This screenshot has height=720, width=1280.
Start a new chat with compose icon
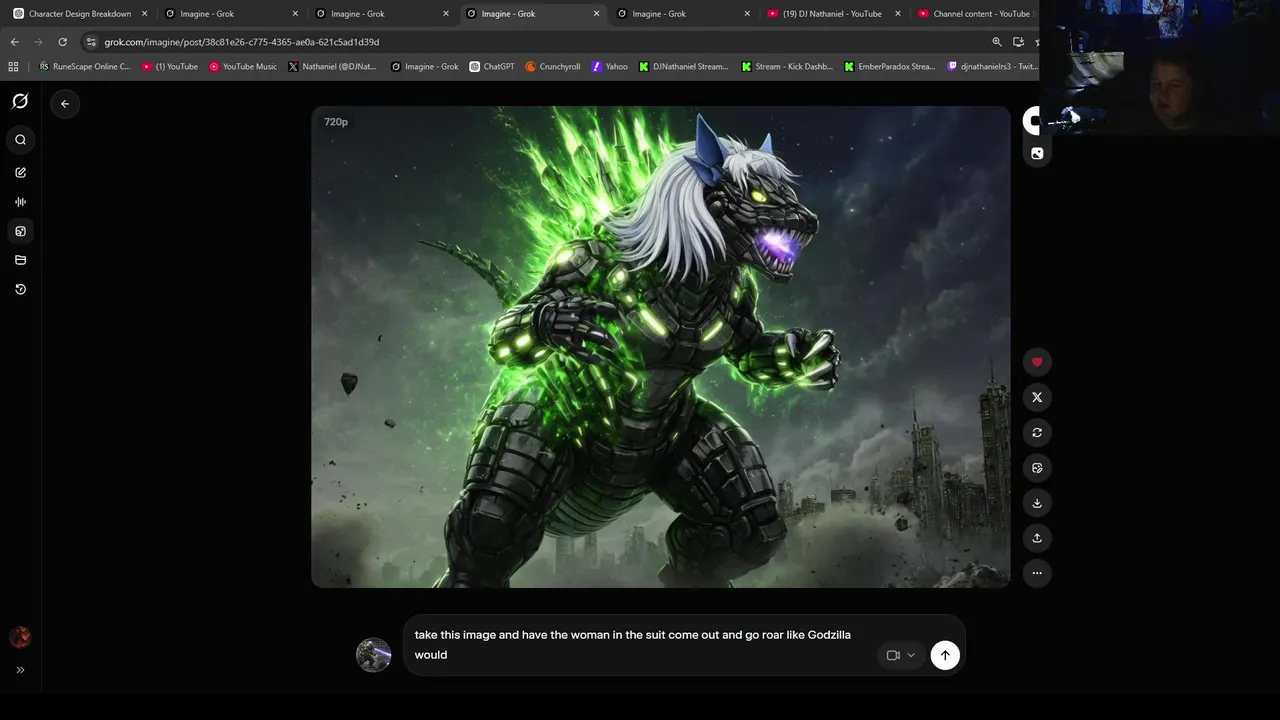[x=20, y=173]
